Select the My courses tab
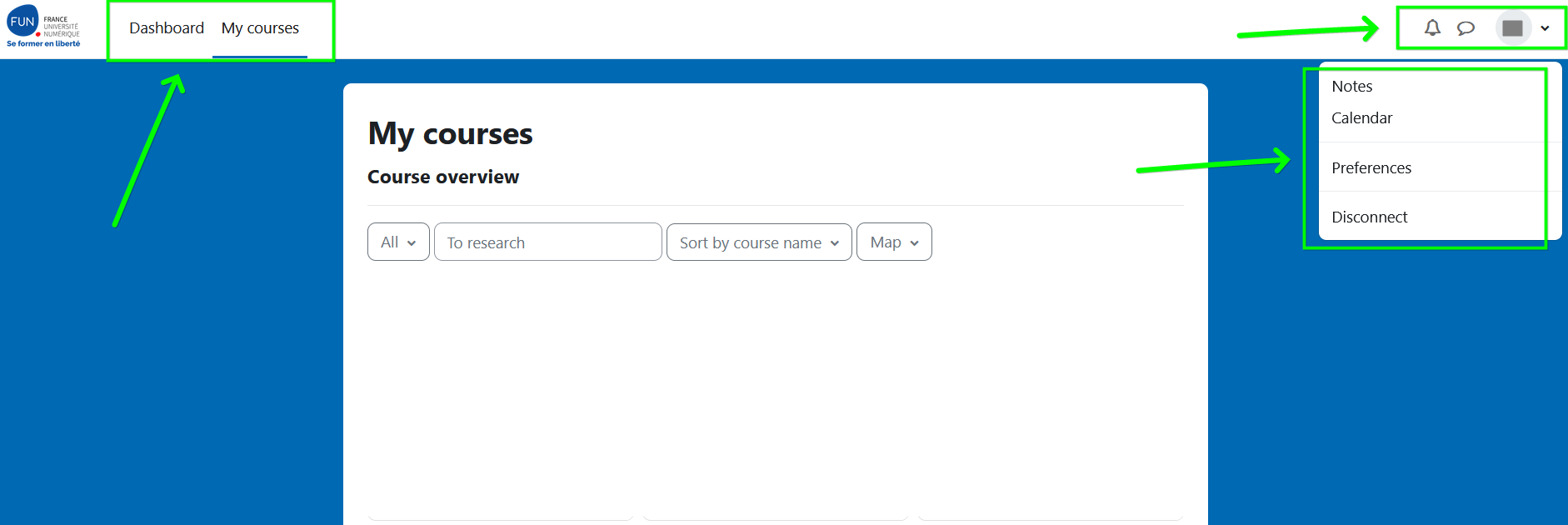This screenshot has height=525, width=1568. (x=260, y=28)
